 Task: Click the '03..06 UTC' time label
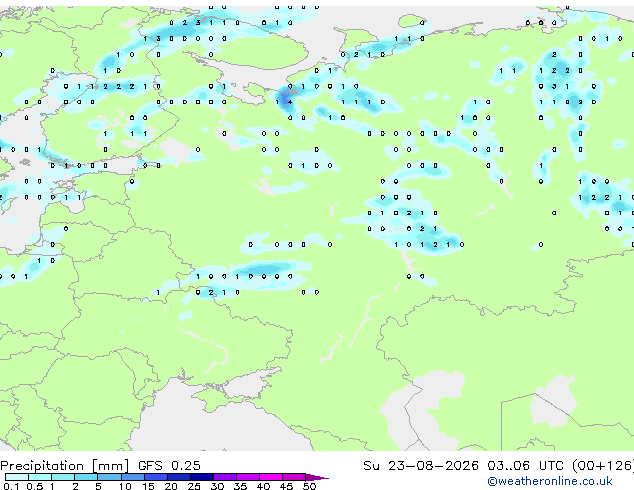coord(525,466)
